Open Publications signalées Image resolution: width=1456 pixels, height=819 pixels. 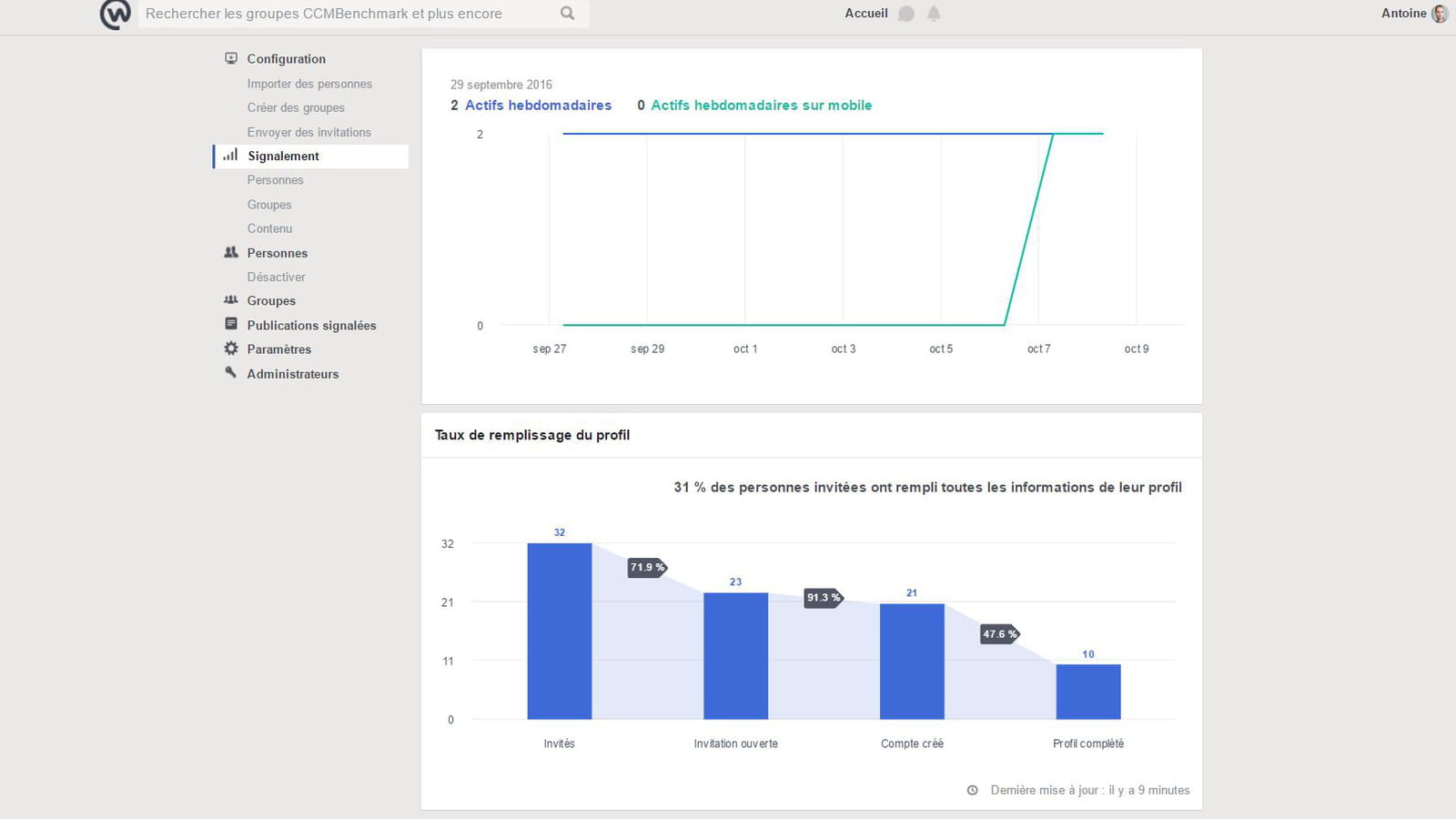(x=311, y=325)
